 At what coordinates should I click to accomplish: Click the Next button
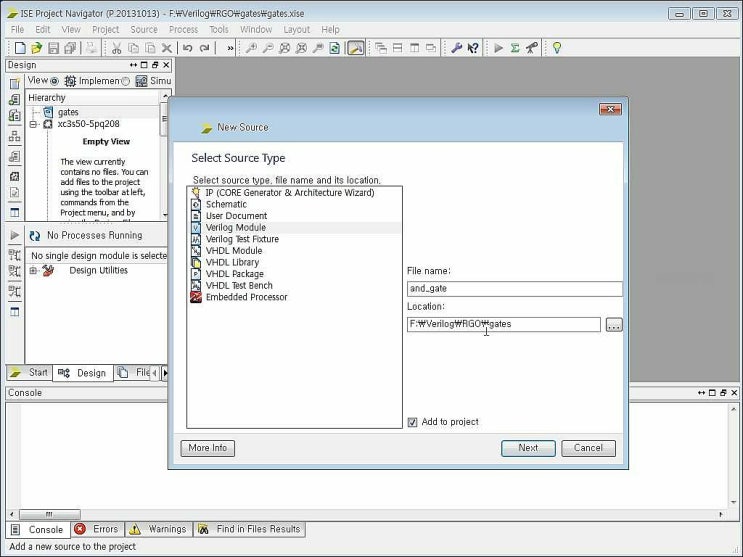coord(528,448)
